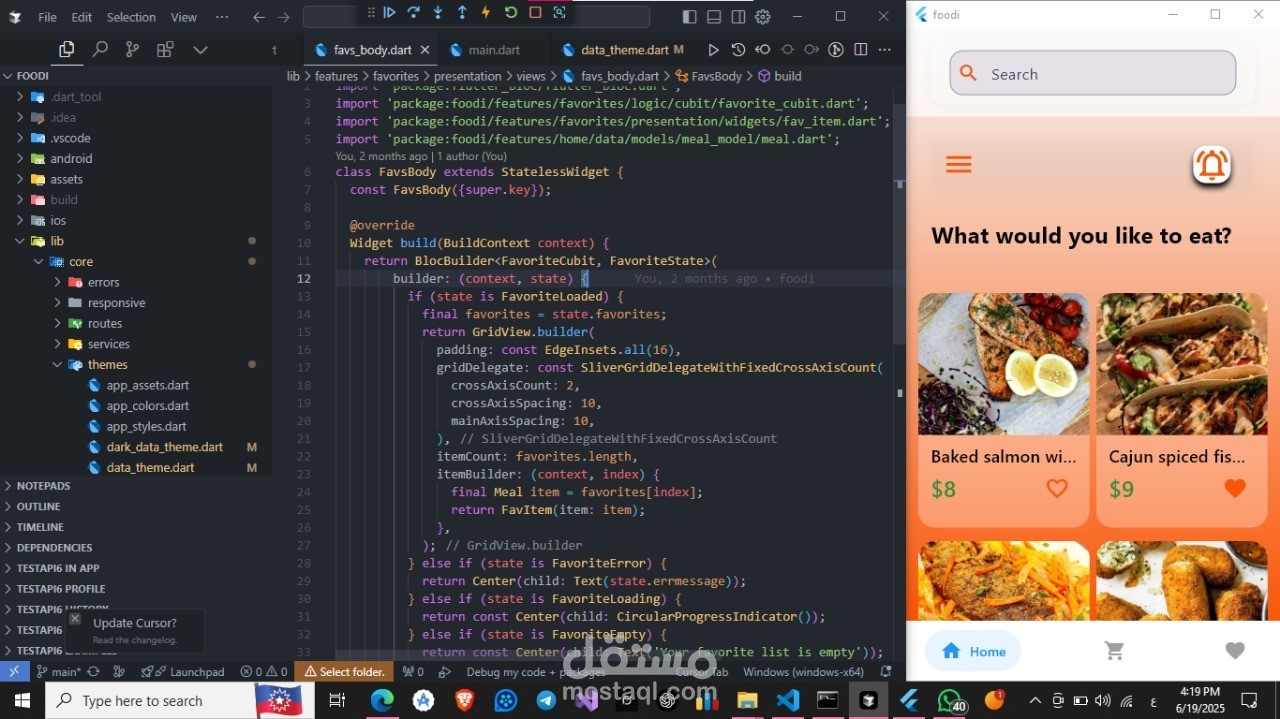Open the Selection menu

pos(131,17)
